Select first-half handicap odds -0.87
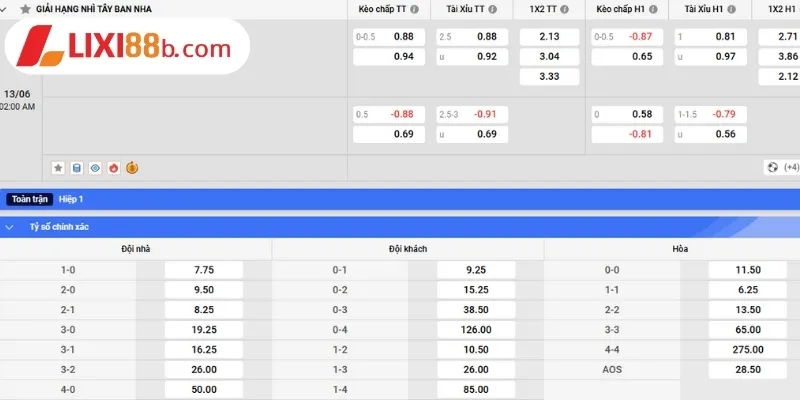The height and width of the screenshot is (400, 800). (x=627, y=37)
